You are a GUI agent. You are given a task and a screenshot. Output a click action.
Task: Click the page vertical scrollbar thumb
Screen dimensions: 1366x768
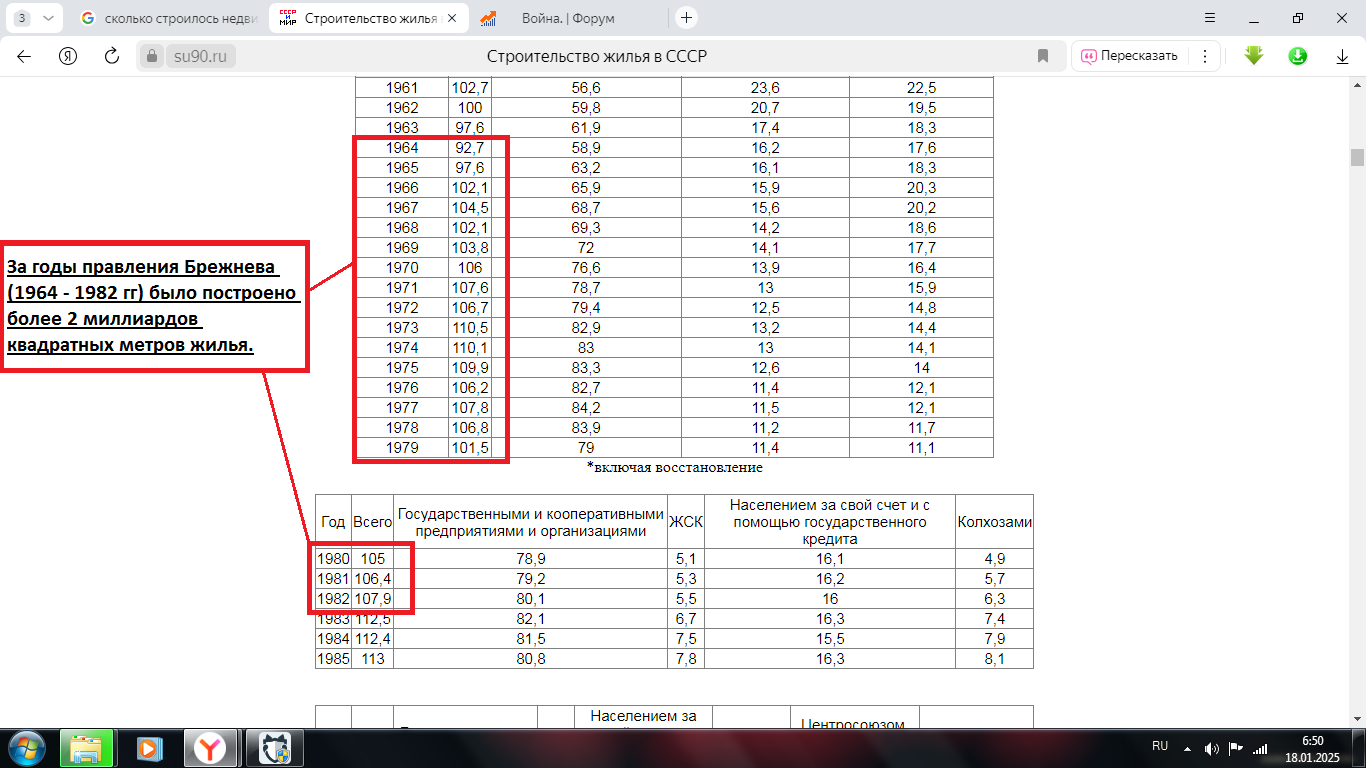1357,157
